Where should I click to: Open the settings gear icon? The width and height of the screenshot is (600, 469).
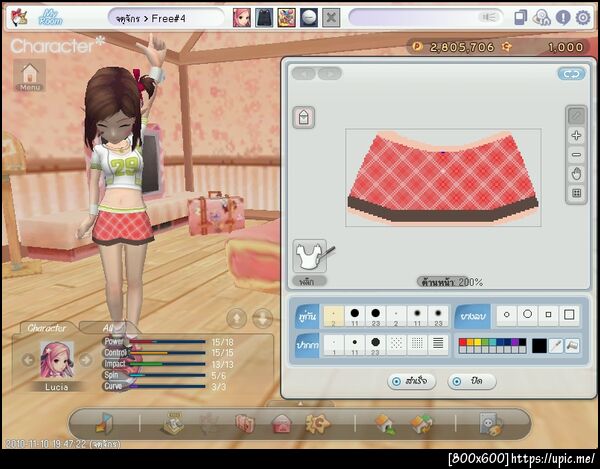point(583,18)
